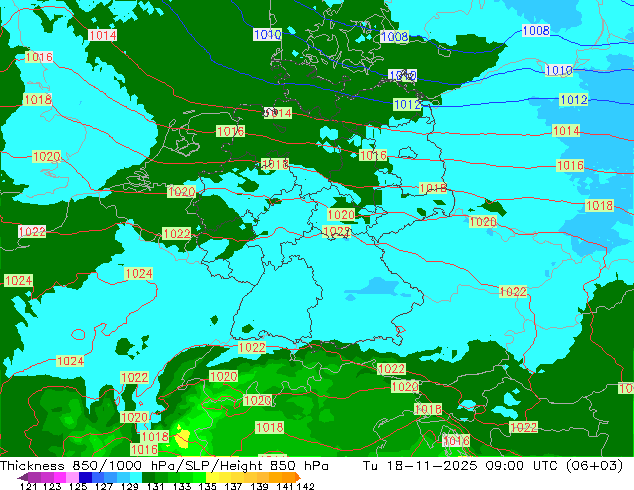Click the timestamp 'Tu 18-11-2025 09:00 UTC (06+03)'
The image size is (634, 490).
click(493, 465)
